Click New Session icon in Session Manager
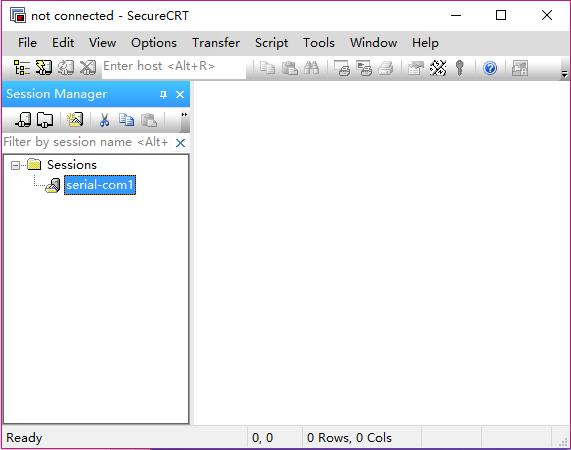The width and height of the screenshot is (571, 450). tap(75, 120)
